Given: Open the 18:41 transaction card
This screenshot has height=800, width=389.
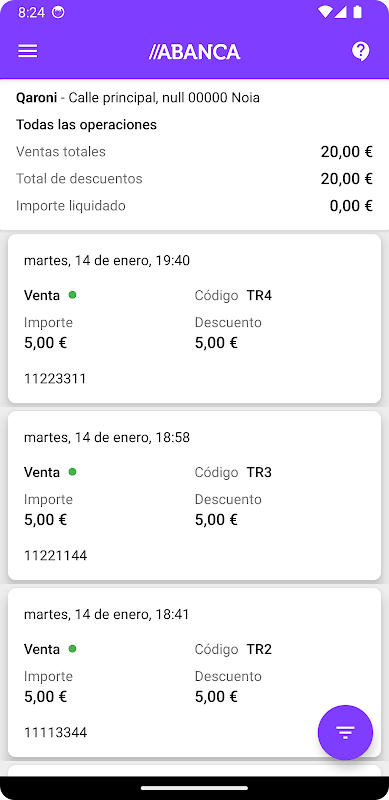Looking at the screenshot, I should coord(194,673).
